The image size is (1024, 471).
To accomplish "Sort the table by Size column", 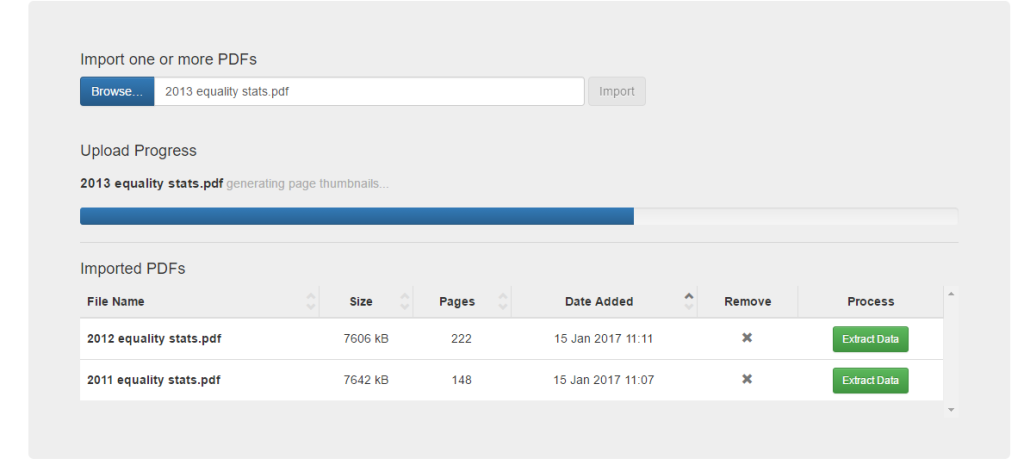I will (361, 301).
